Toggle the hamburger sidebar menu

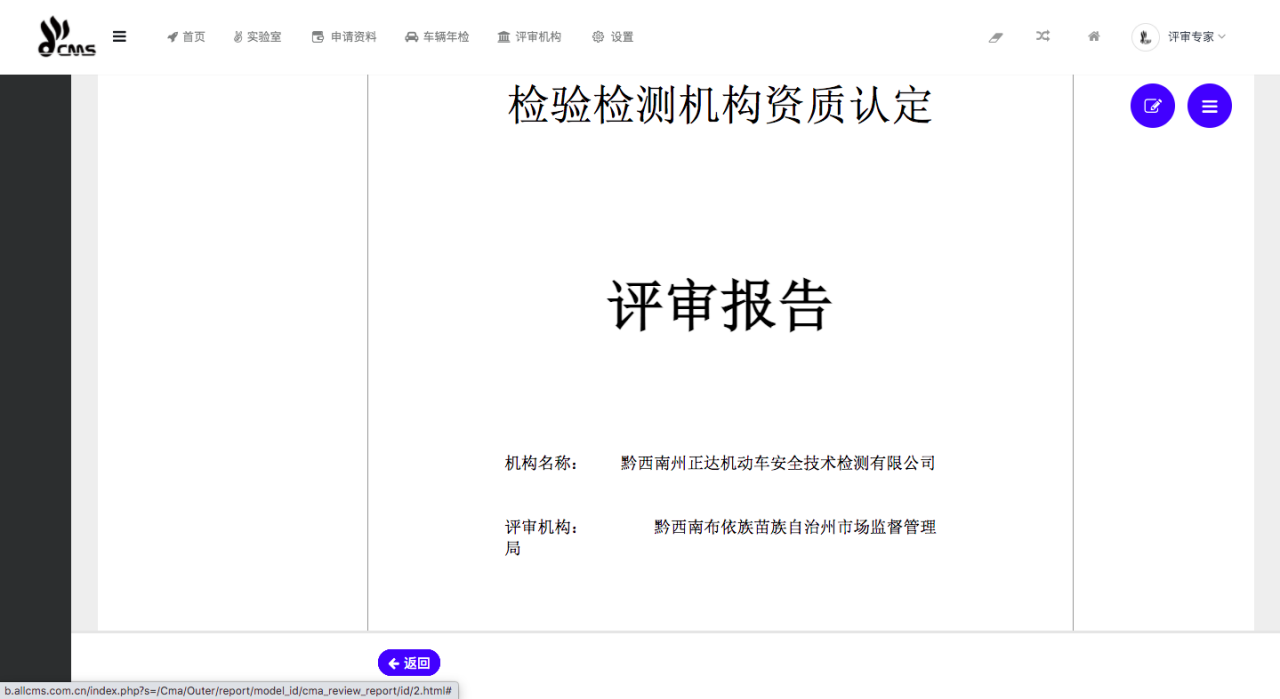(119, 37)
